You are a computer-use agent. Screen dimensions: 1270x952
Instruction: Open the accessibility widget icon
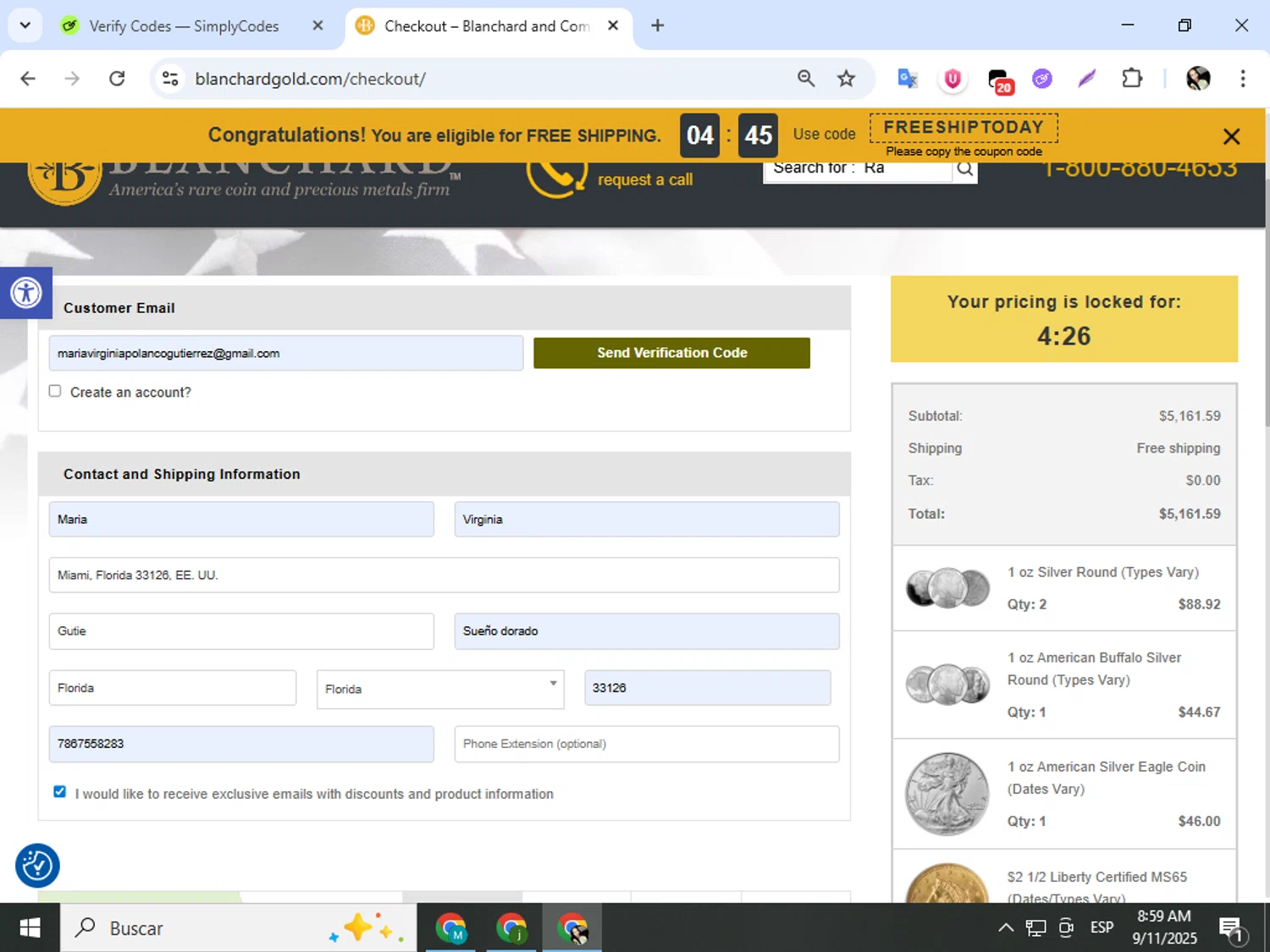(25, 293)
